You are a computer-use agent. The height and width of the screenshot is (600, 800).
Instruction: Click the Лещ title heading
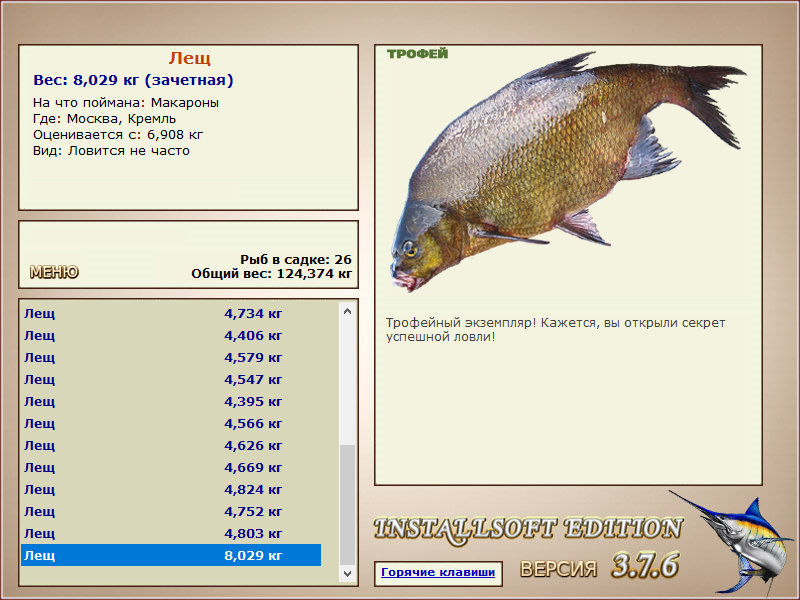(189, 58)
